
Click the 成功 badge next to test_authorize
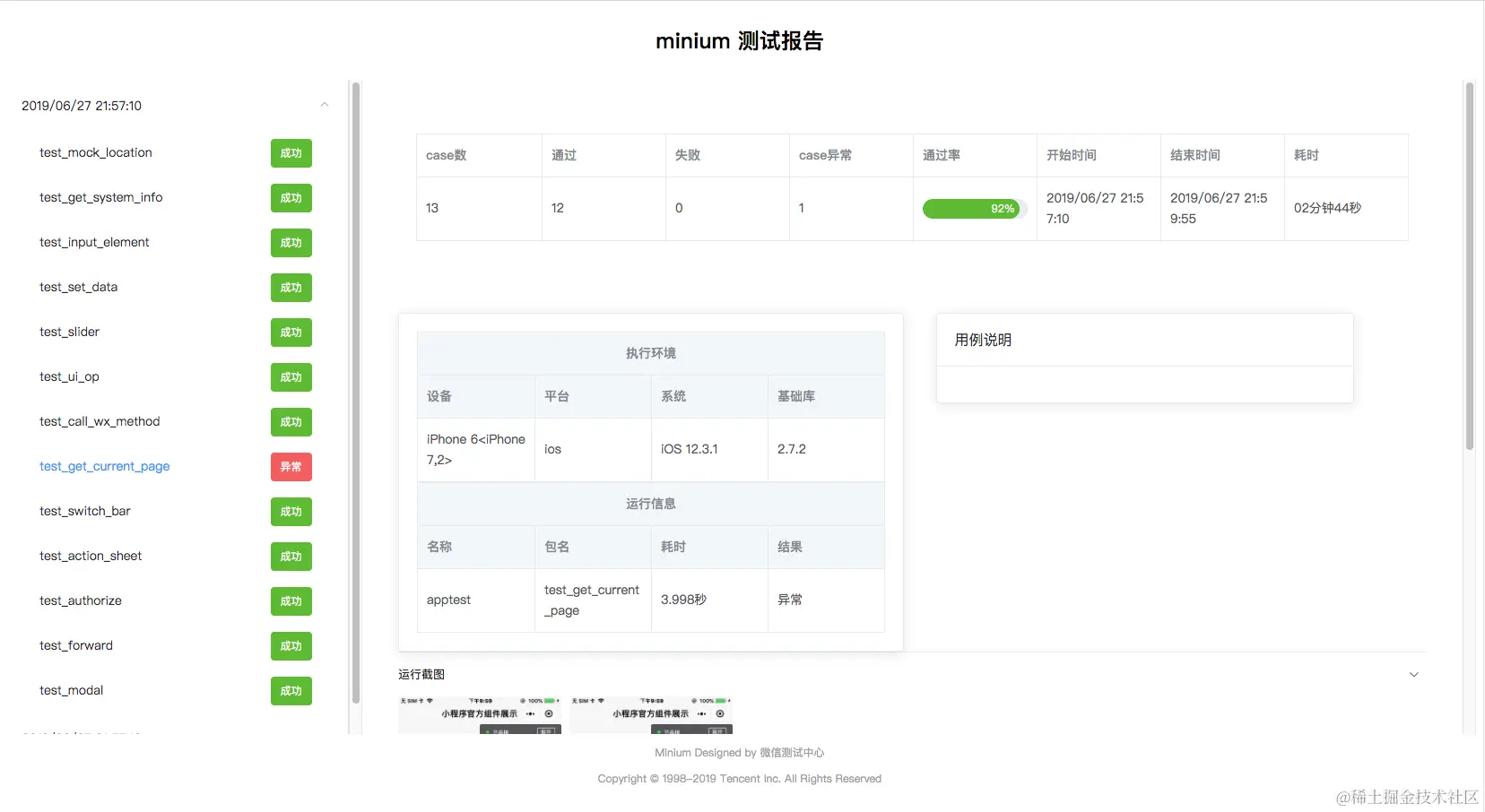(x=291, y=600)
